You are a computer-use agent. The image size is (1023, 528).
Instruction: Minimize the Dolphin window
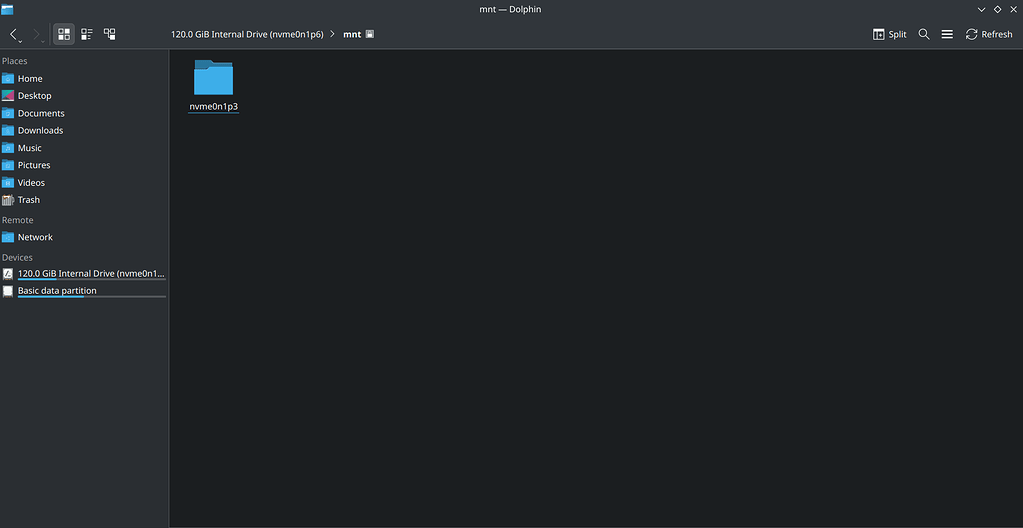981,9
